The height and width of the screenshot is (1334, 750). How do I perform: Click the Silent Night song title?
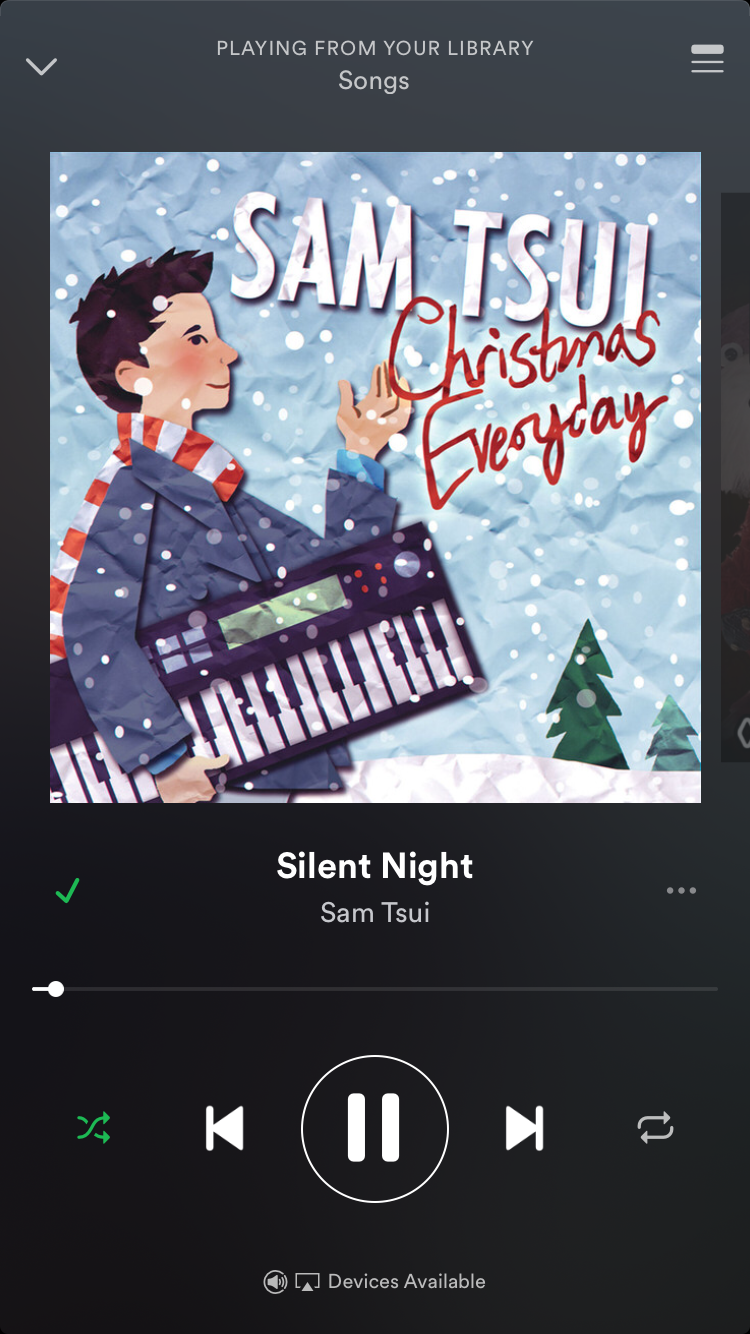tap(375, 866)
